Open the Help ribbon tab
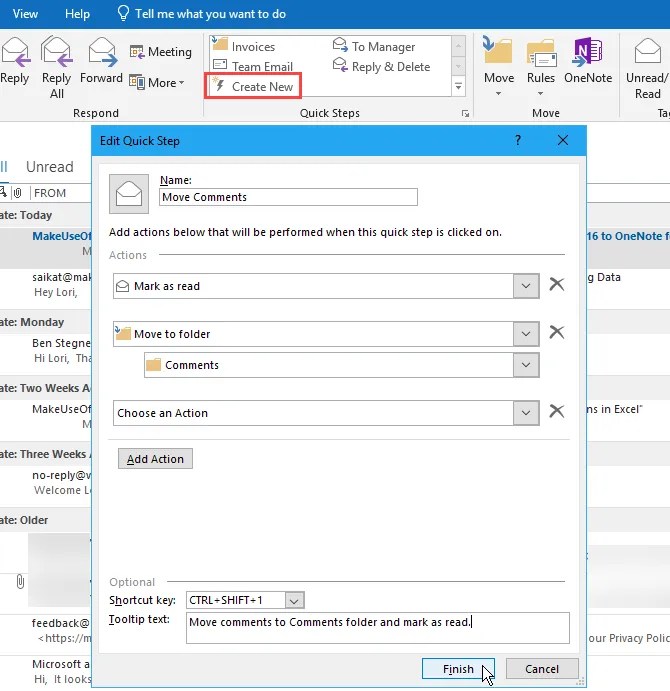 coord(77,14)
